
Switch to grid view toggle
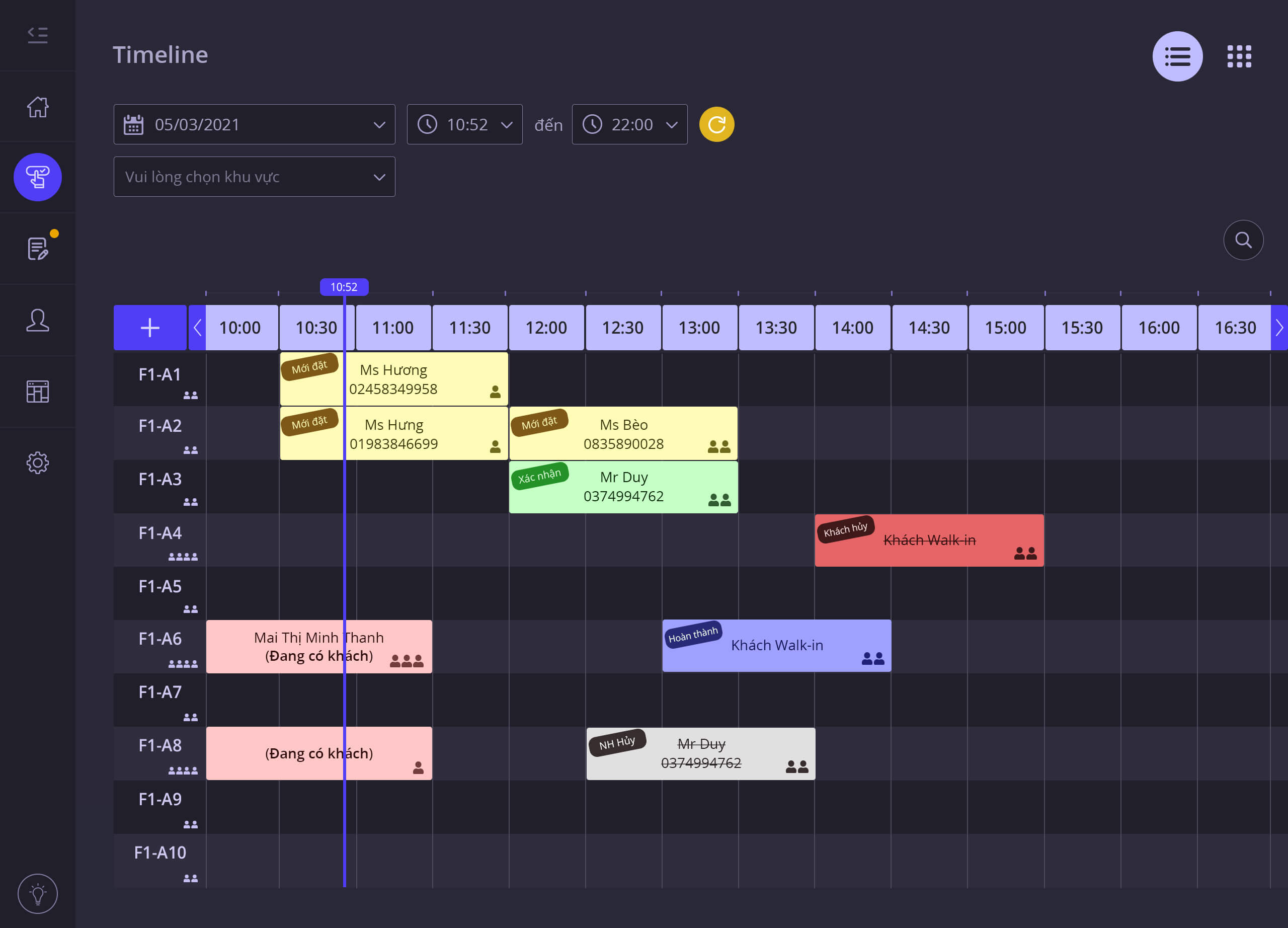coord(1239,56)
